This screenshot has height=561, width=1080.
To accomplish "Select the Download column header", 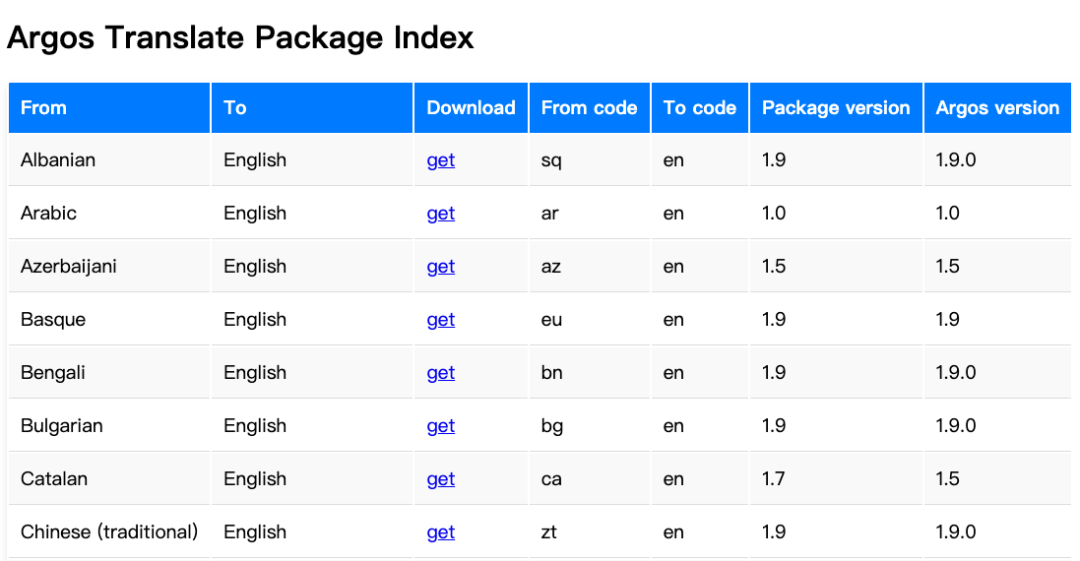I will click(x=471, y=108).
